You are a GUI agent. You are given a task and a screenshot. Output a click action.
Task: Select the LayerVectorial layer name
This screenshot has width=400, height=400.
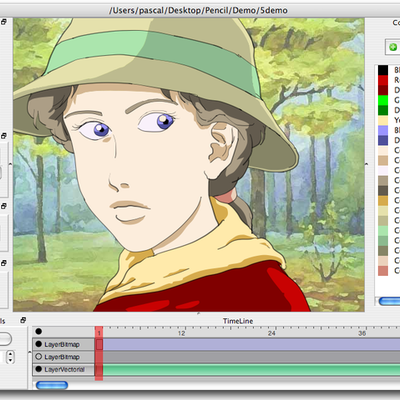click(65, 369)
